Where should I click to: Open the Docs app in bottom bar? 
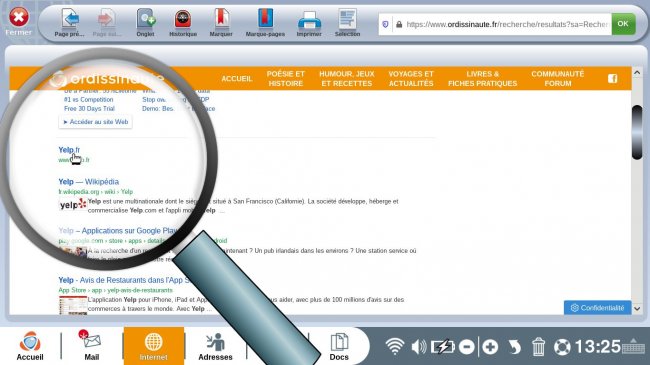(339, 346)
